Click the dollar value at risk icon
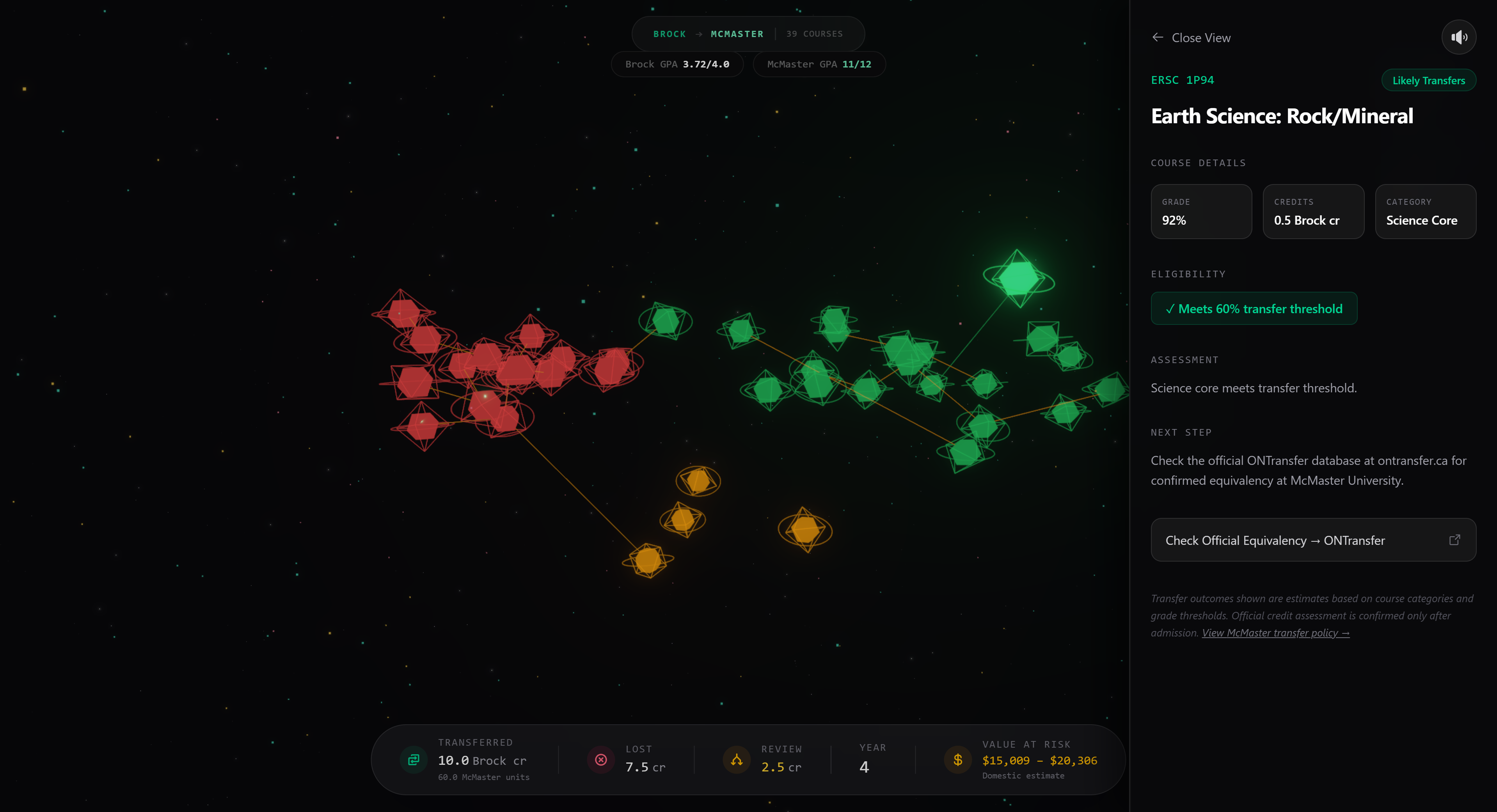This screenshot has height=812, width=1497. 958,760
